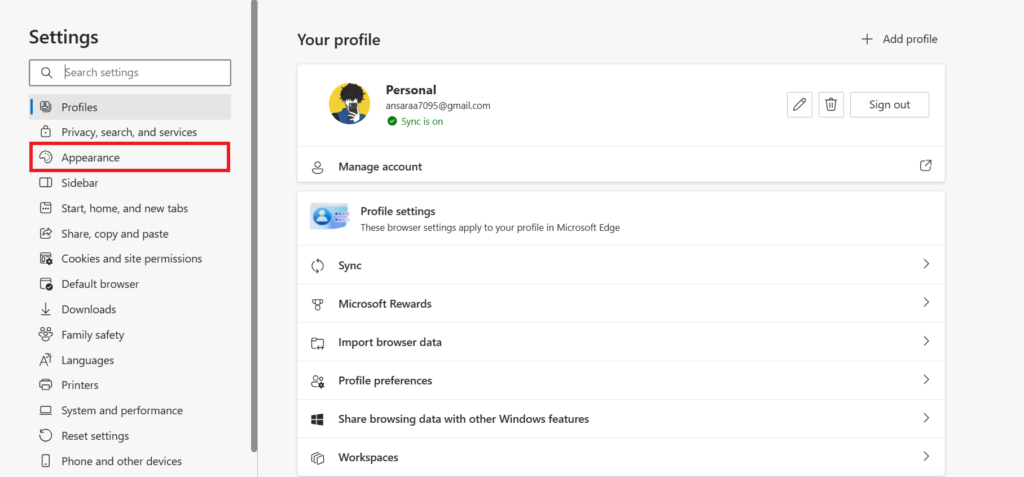The image size is (1024, 477).
Task: Open Privacy, search, and services settings
Action: click(130, 132)
